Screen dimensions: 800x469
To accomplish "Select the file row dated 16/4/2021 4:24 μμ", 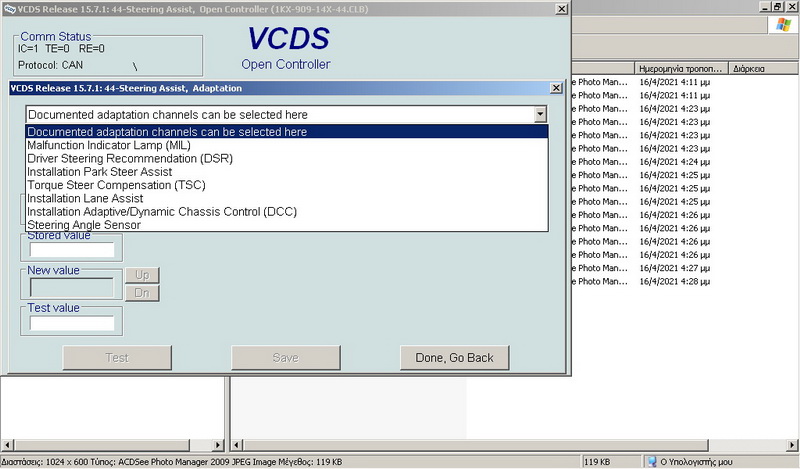I will 674,162.
